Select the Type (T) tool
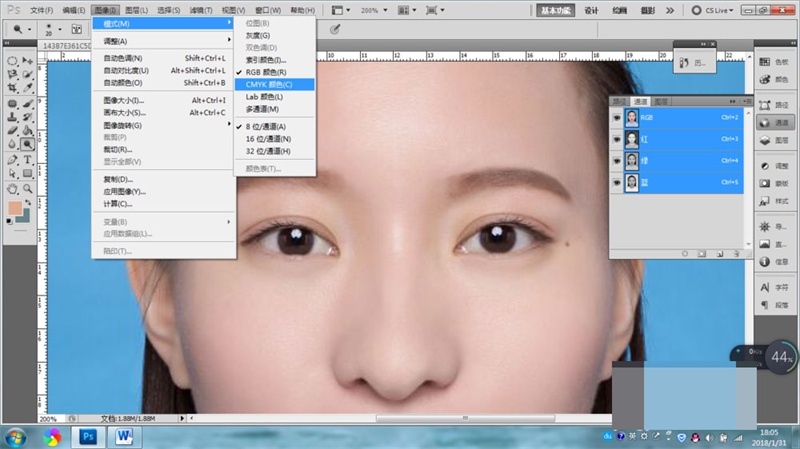This screenshot has width=800, height=449. (27, 160)
